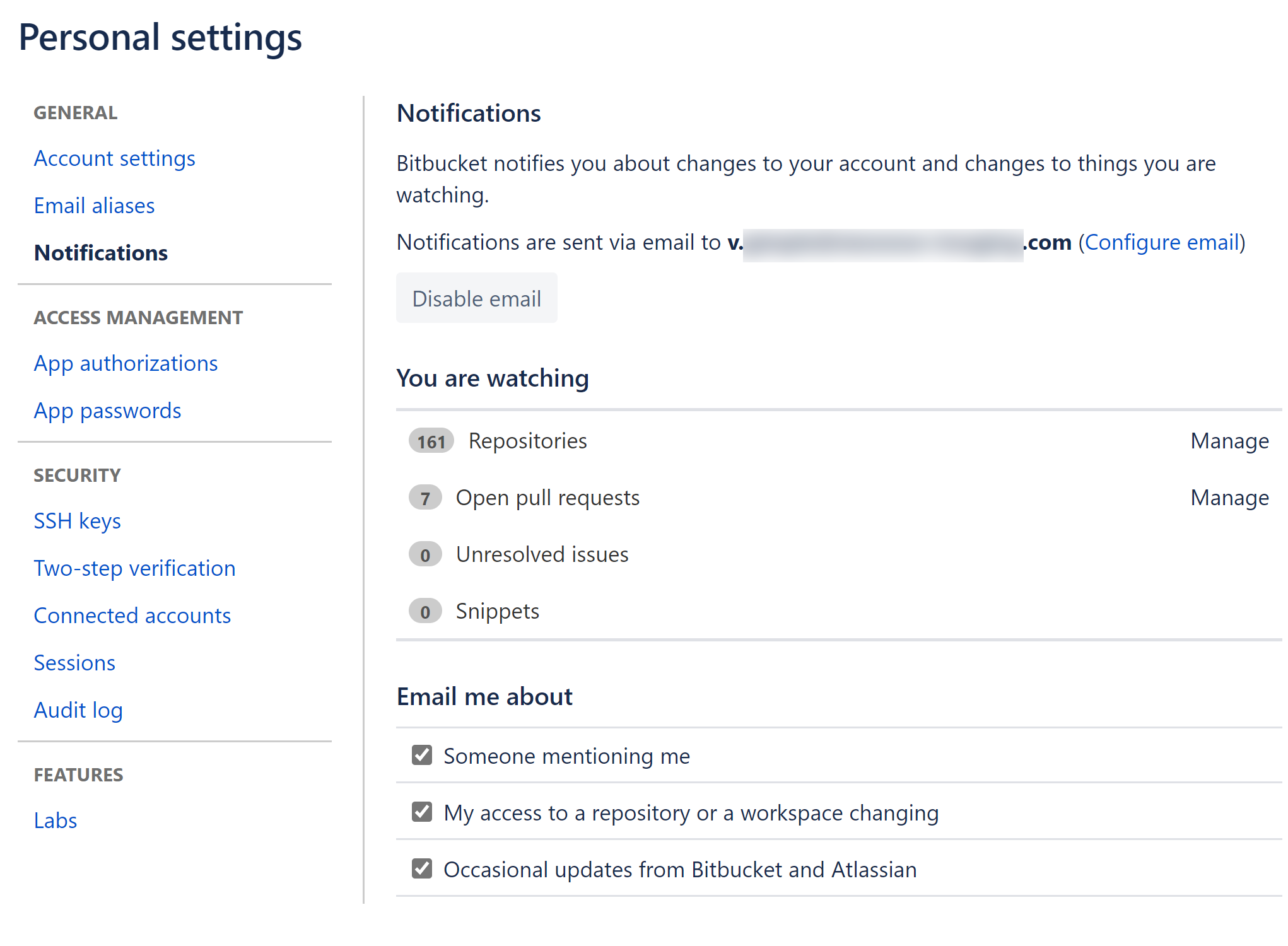1288x946 pixels.
Task: Open Two-step verification settings
Action: pyautogui.click(x=134, y=568)
